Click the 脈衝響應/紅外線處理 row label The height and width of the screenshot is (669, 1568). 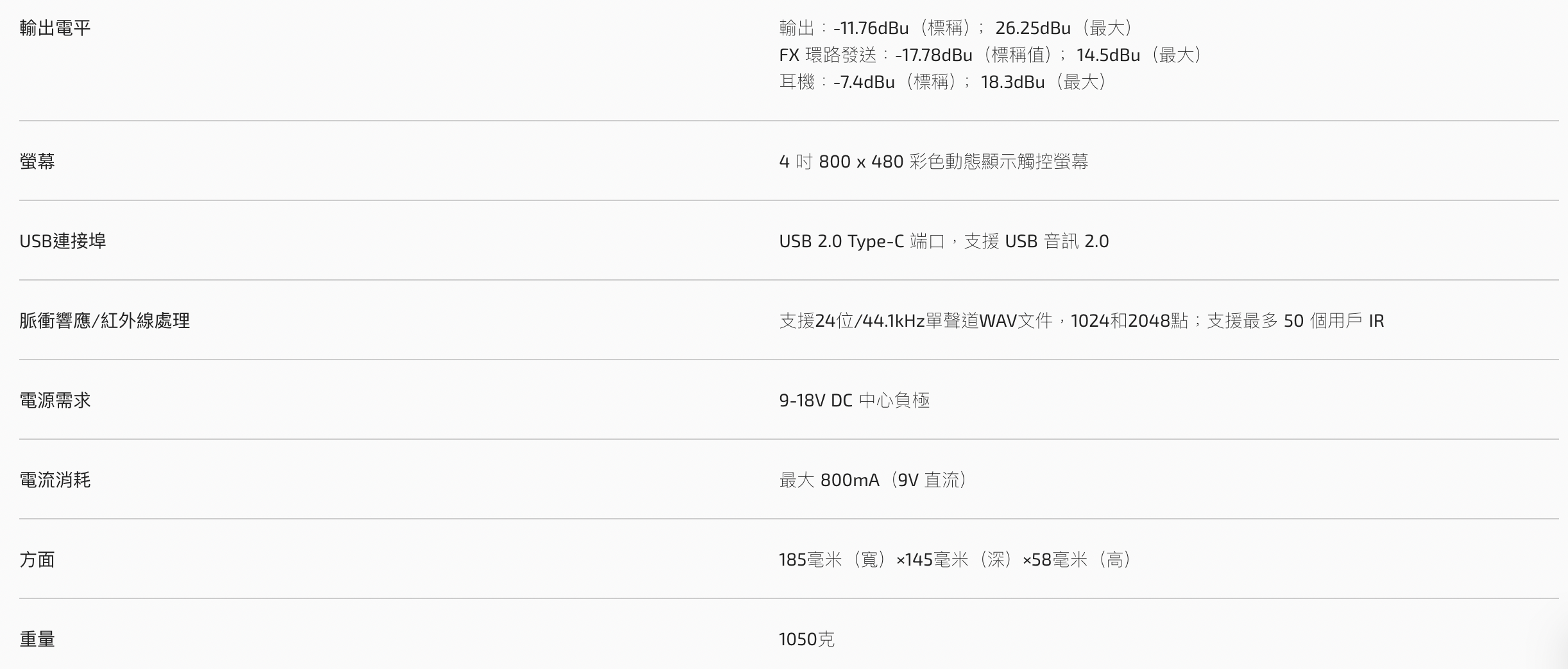105,320
